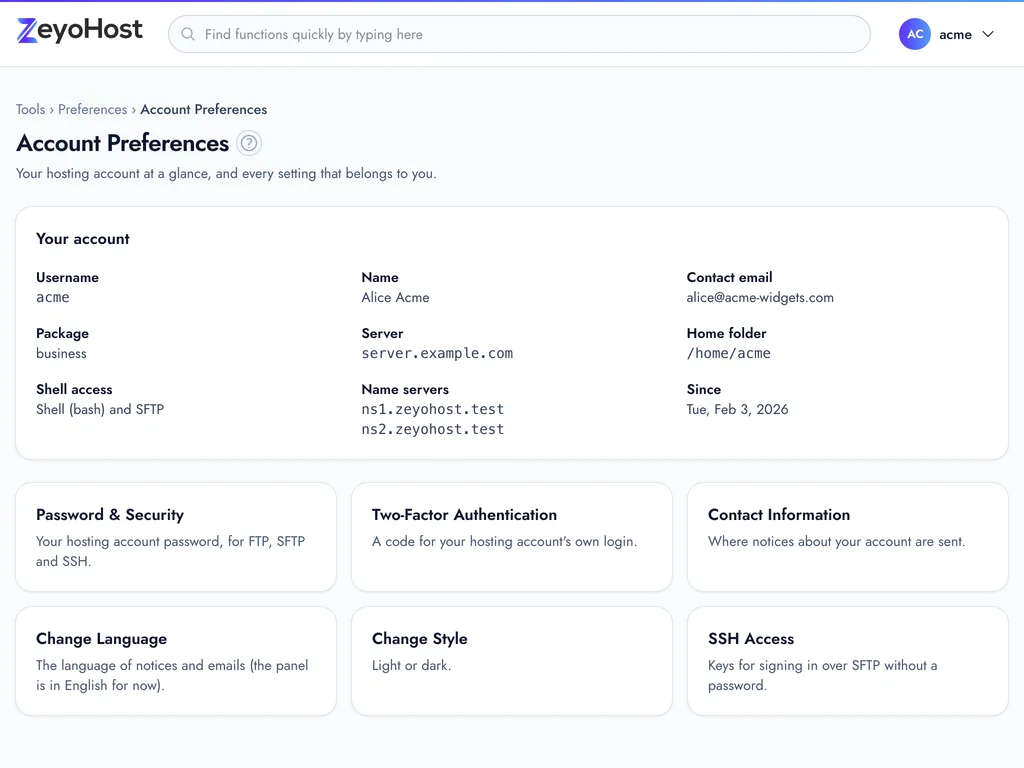
Task: Open the Password & Security card
Action: click(176, 537)
